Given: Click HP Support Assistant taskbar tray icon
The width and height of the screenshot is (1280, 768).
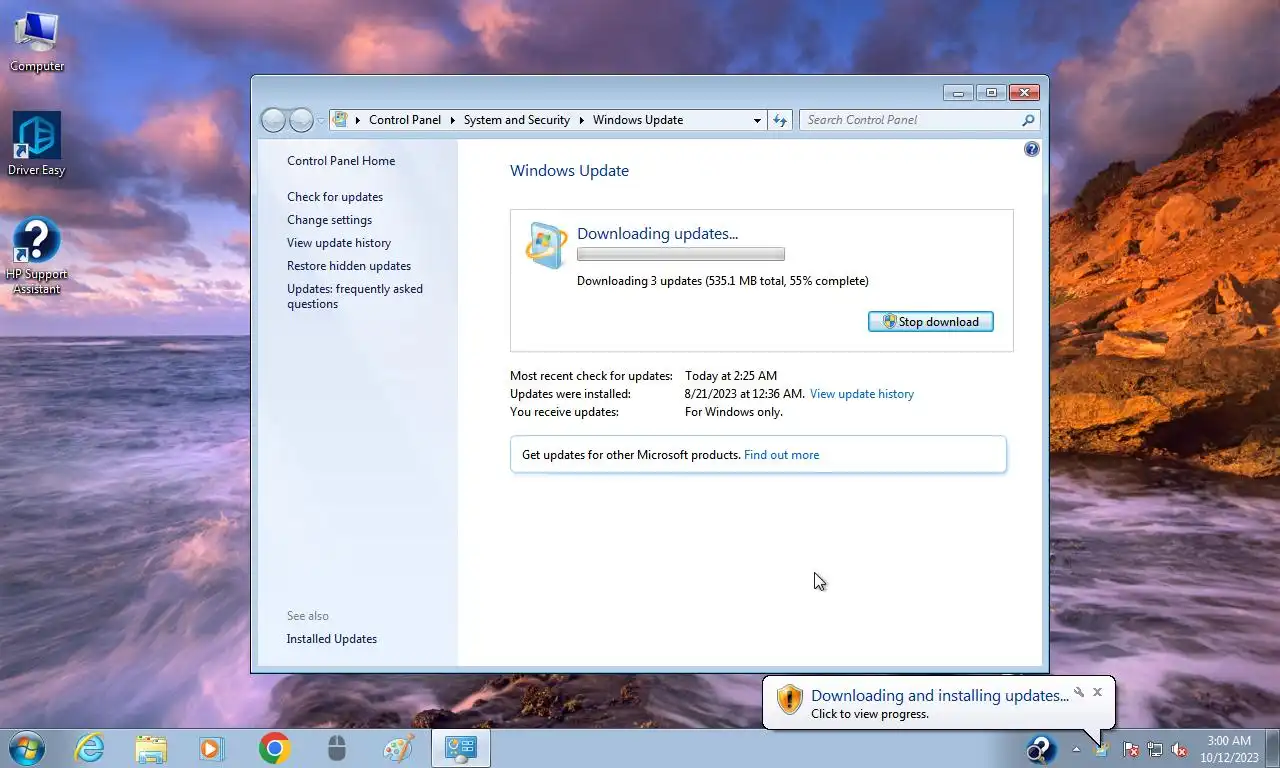Looking at the screenshot, I should (x=1040, y=749).
